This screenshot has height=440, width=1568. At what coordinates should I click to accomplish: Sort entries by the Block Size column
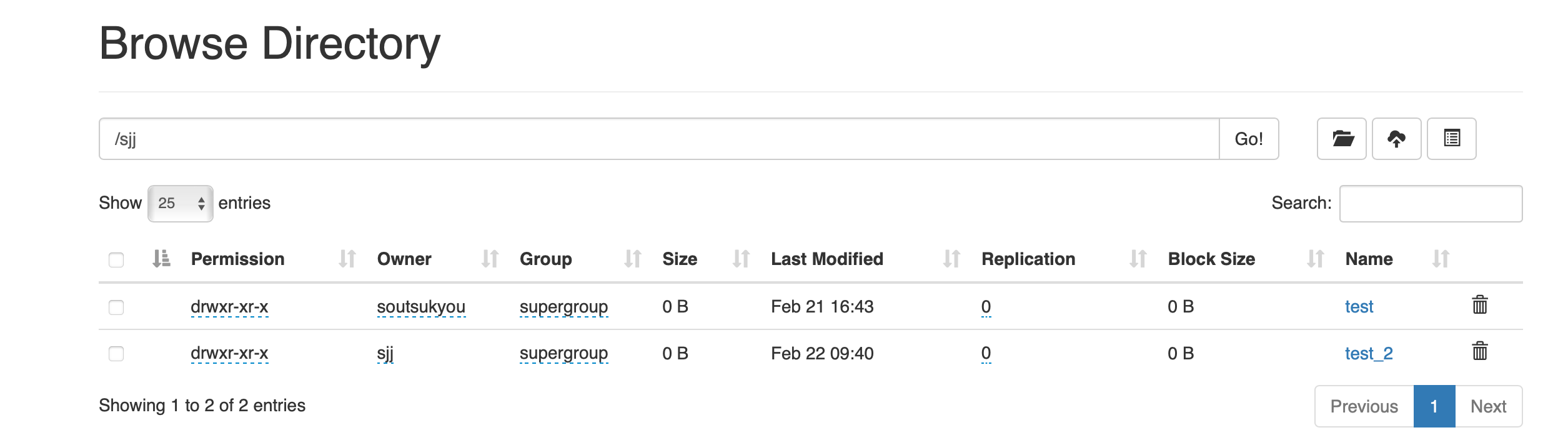click(x=1211, y=259)
